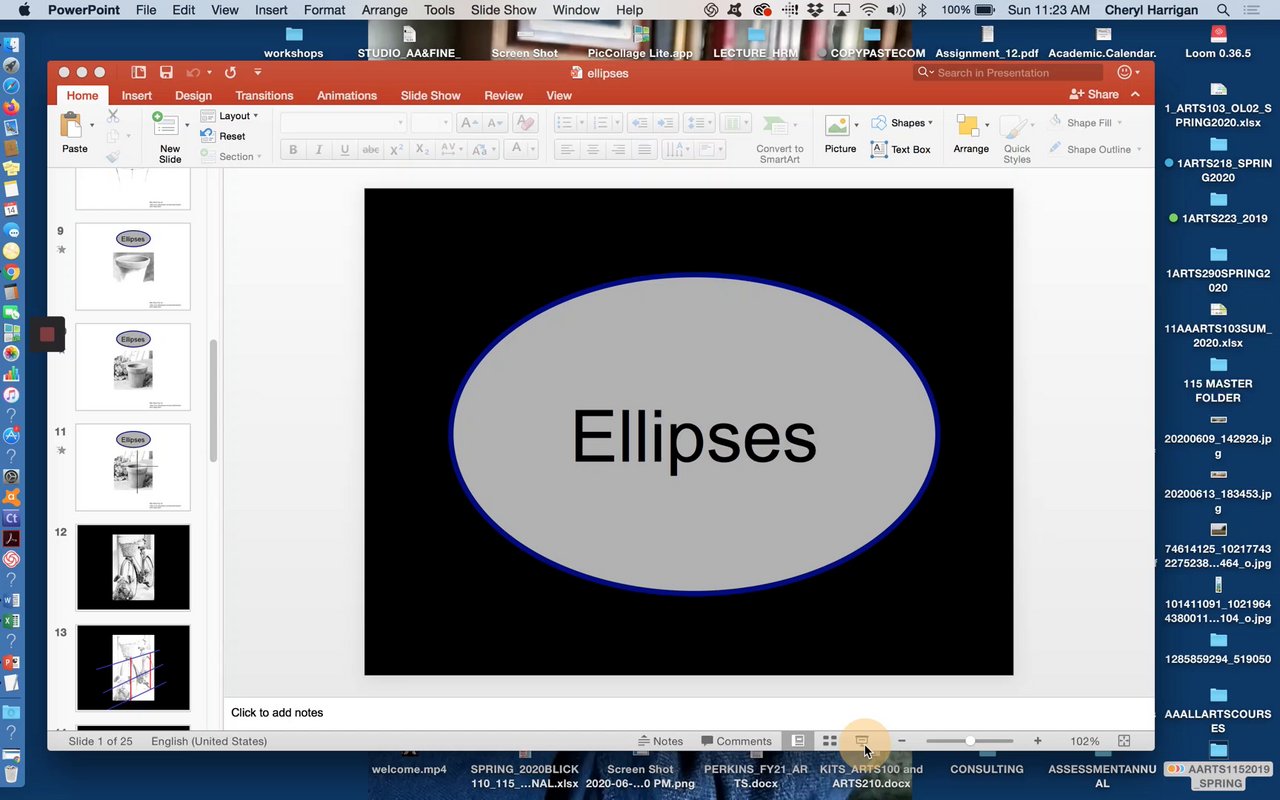Click the Cut scissors icon

[113, 116]
